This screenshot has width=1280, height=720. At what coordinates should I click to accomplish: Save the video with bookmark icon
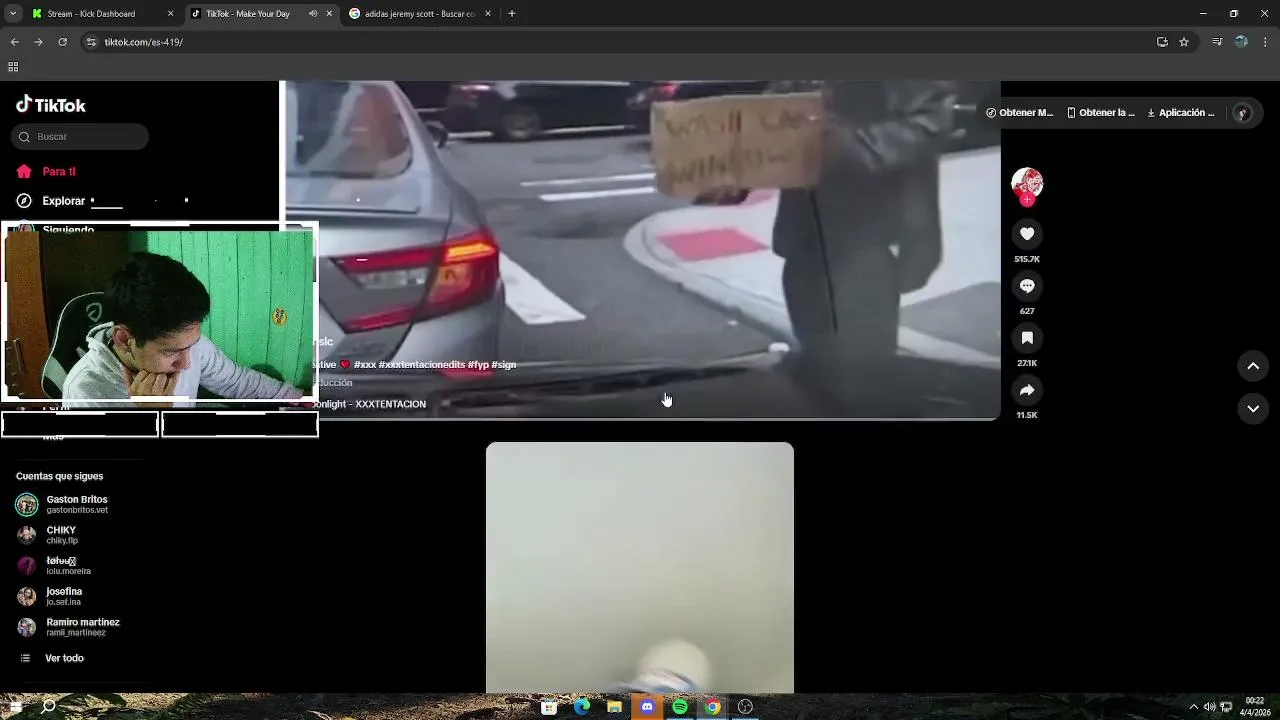1027,338
